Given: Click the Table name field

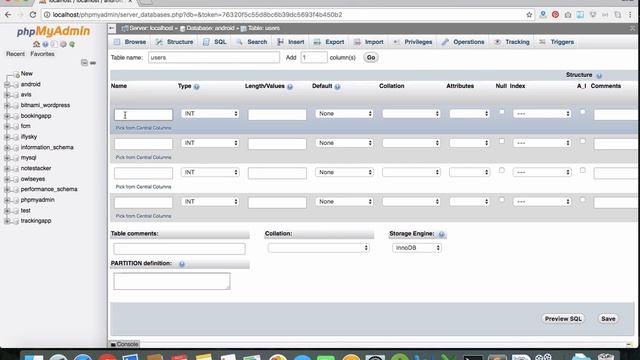Looking at the screenshot, I should tap(214, 58).
